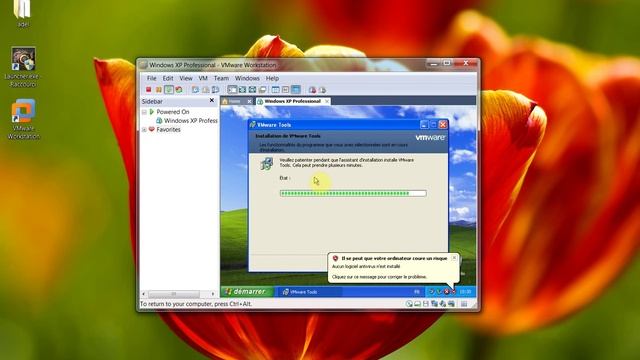Click the Unity mode toolbar icon
Image resolution: width=640 pixels, height=360 pixels.
point(262,90)
